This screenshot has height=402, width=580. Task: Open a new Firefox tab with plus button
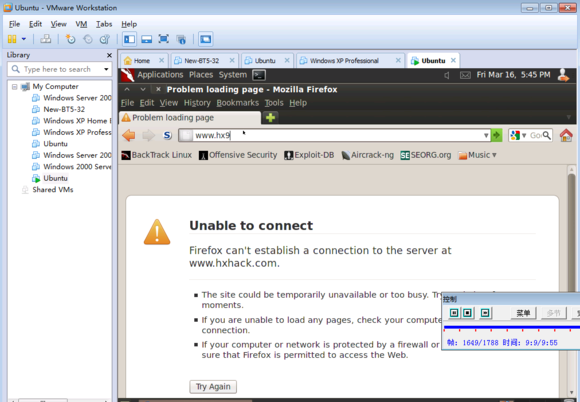coord(270,118)
